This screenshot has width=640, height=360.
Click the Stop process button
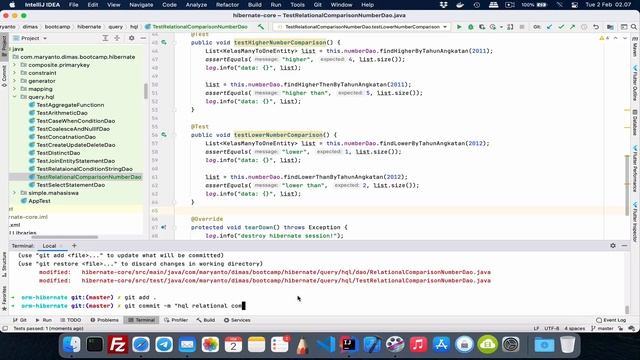(522, 27)
